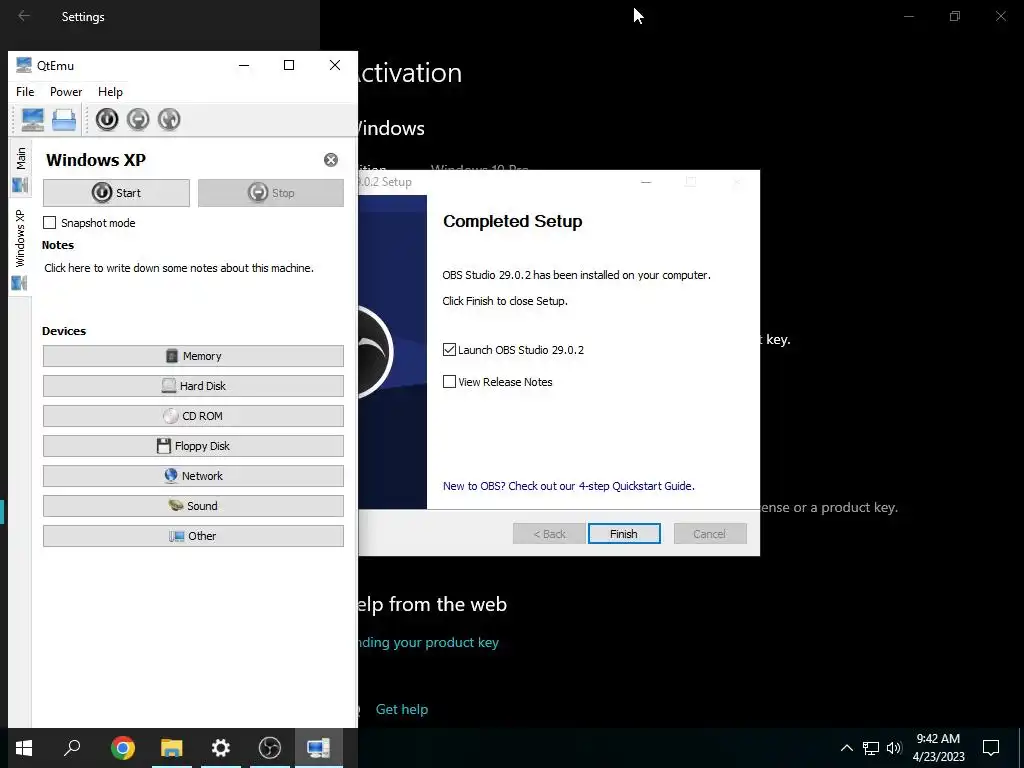Close the QtEmu window
This screenshot has height=768, width=1024.
[x=335, y=65]
